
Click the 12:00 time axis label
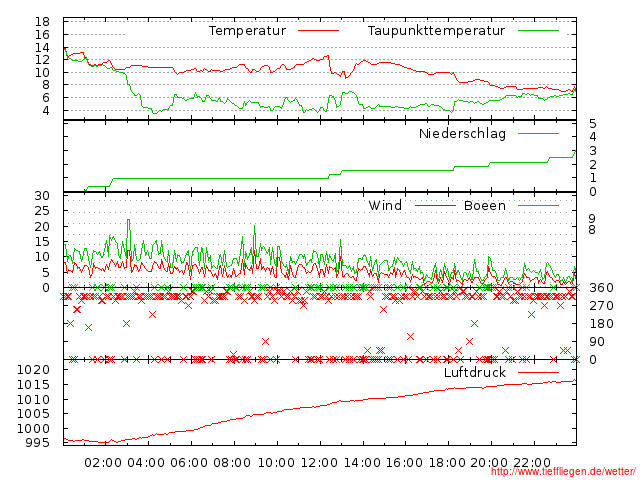point(319,463)
